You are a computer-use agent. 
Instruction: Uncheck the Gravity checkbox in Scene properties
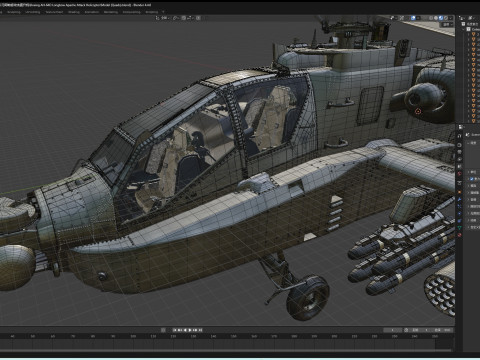[x=472, y=179]
